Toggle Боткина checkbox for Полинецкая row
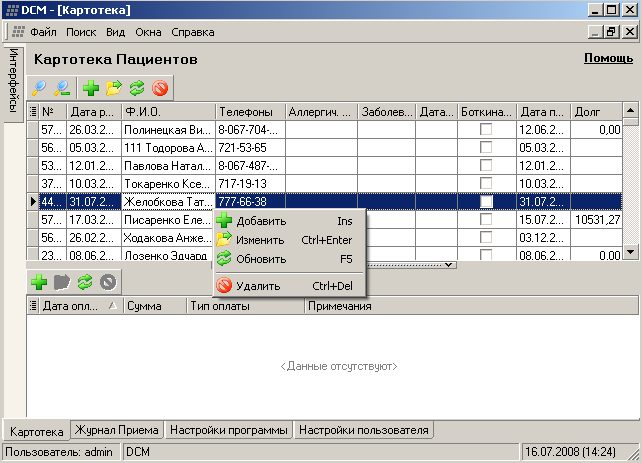Image resolution: width=642 pixels, height=463 pixels. pos(486,129)
